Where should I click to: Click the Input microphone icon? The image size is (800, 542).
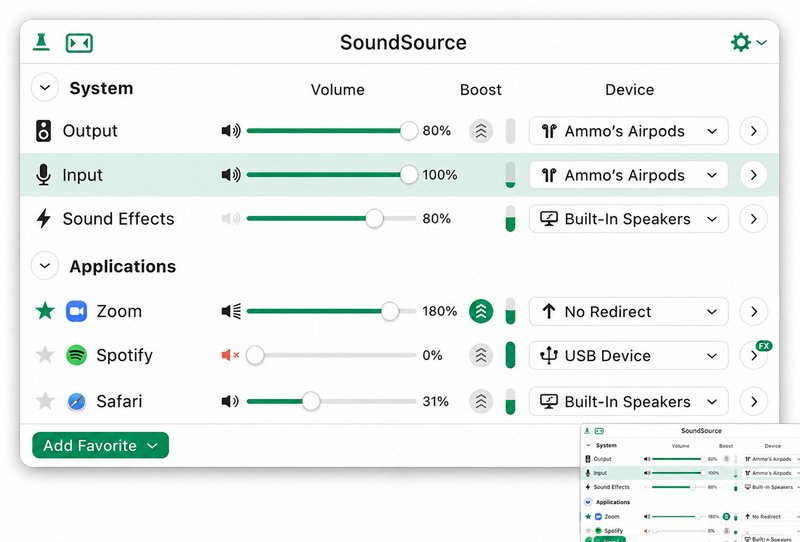pyautogui.click(x=43, y=175)
